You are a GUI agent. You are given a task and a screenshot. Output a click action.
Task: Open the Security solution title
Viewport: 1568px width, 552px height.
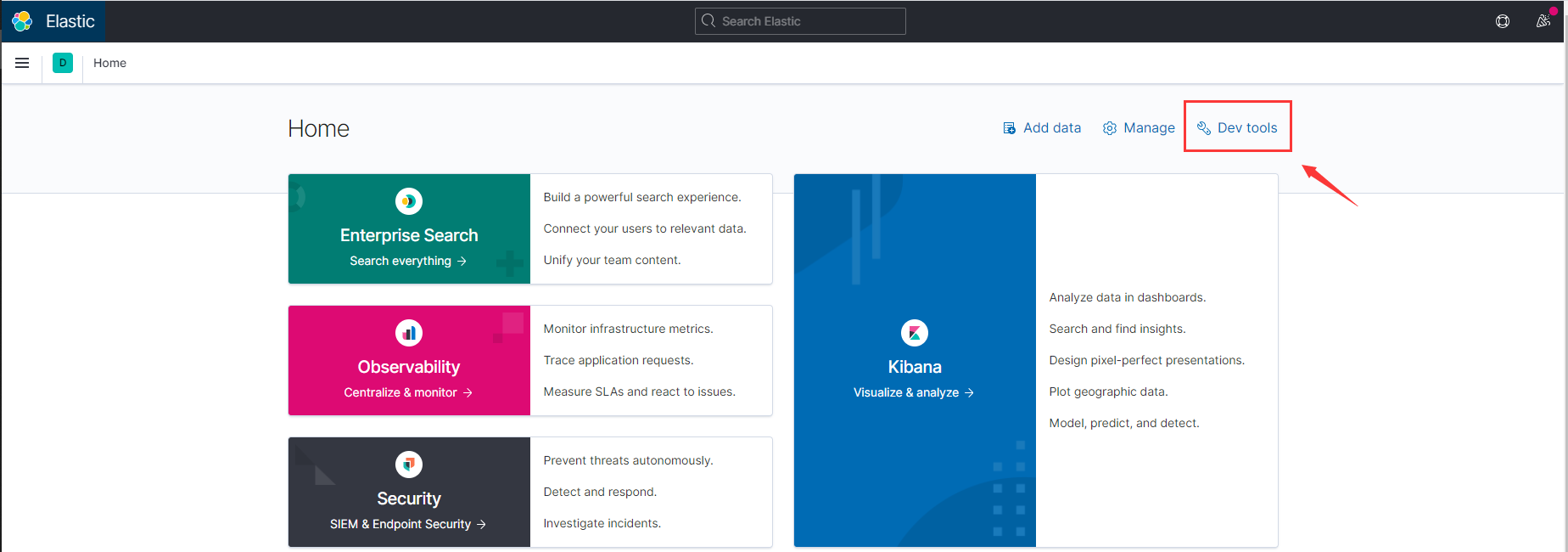409,498
